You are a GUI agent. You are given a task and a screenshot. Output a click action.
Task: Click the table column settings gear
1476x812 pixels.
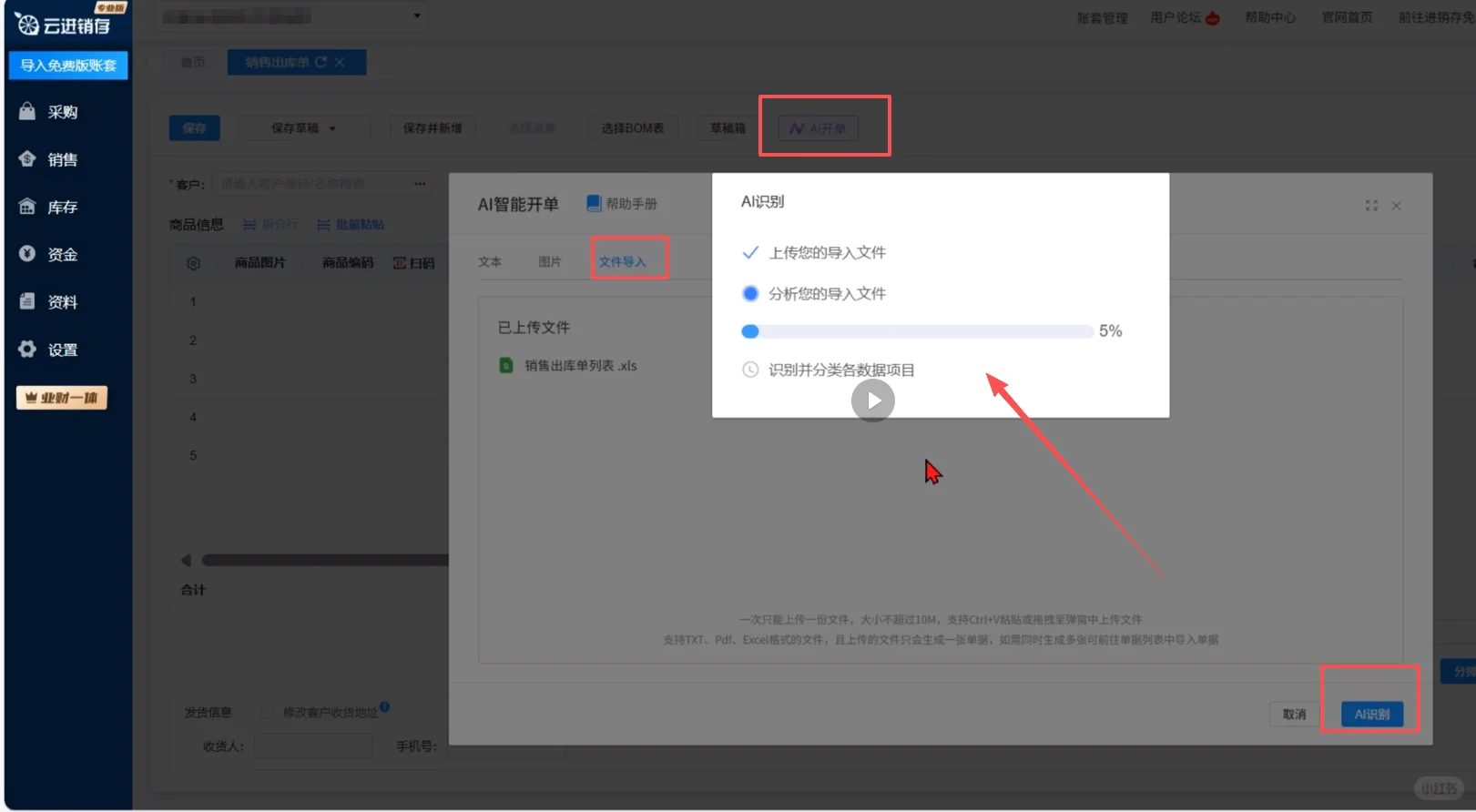click(x=193, y=263)
